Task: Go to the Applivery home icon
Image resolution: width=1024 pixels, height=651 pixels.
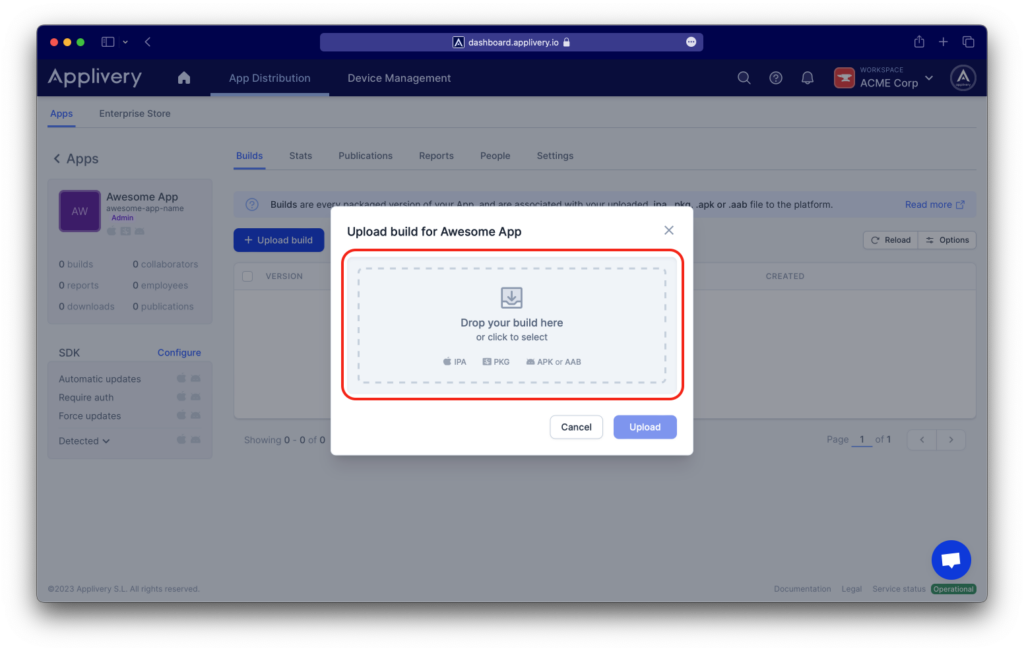Action: coord(184,78)
